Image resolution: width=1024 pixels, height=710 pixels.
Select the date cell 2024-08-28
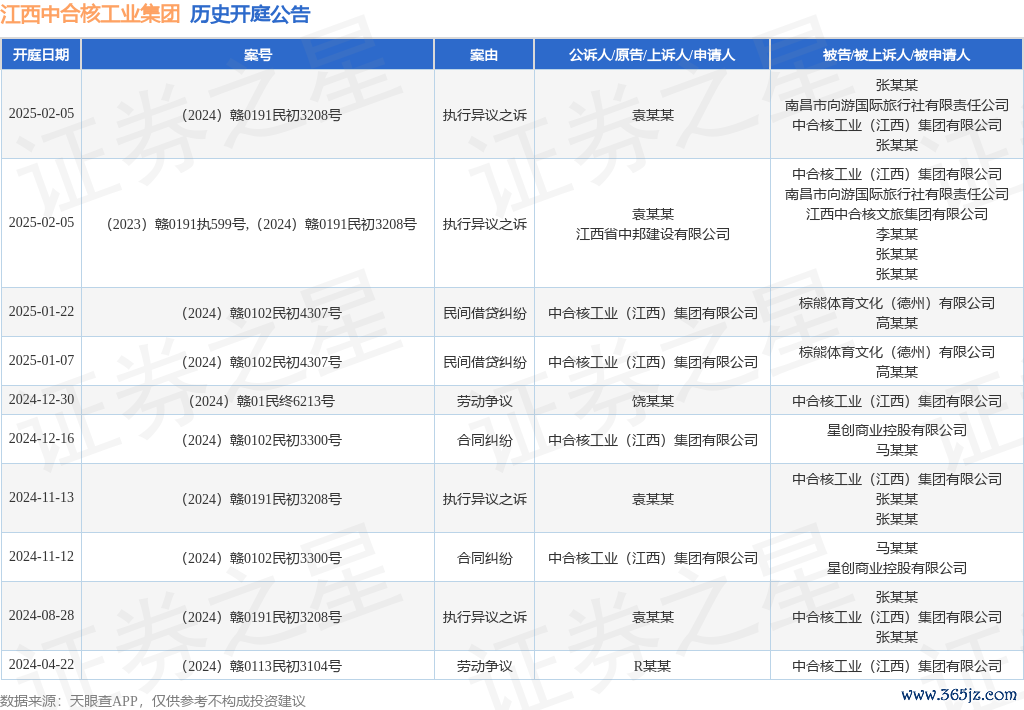point(41,615)
